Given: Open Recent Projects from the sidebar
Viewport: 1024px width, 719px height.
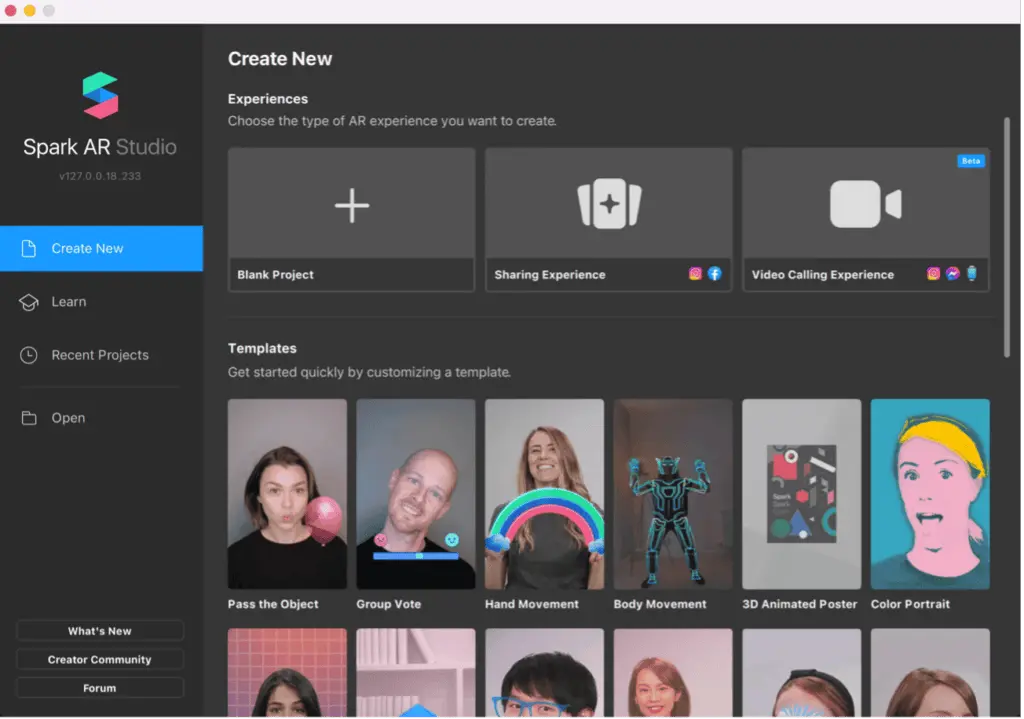Looking at the screenshot, I should point(100,355).
